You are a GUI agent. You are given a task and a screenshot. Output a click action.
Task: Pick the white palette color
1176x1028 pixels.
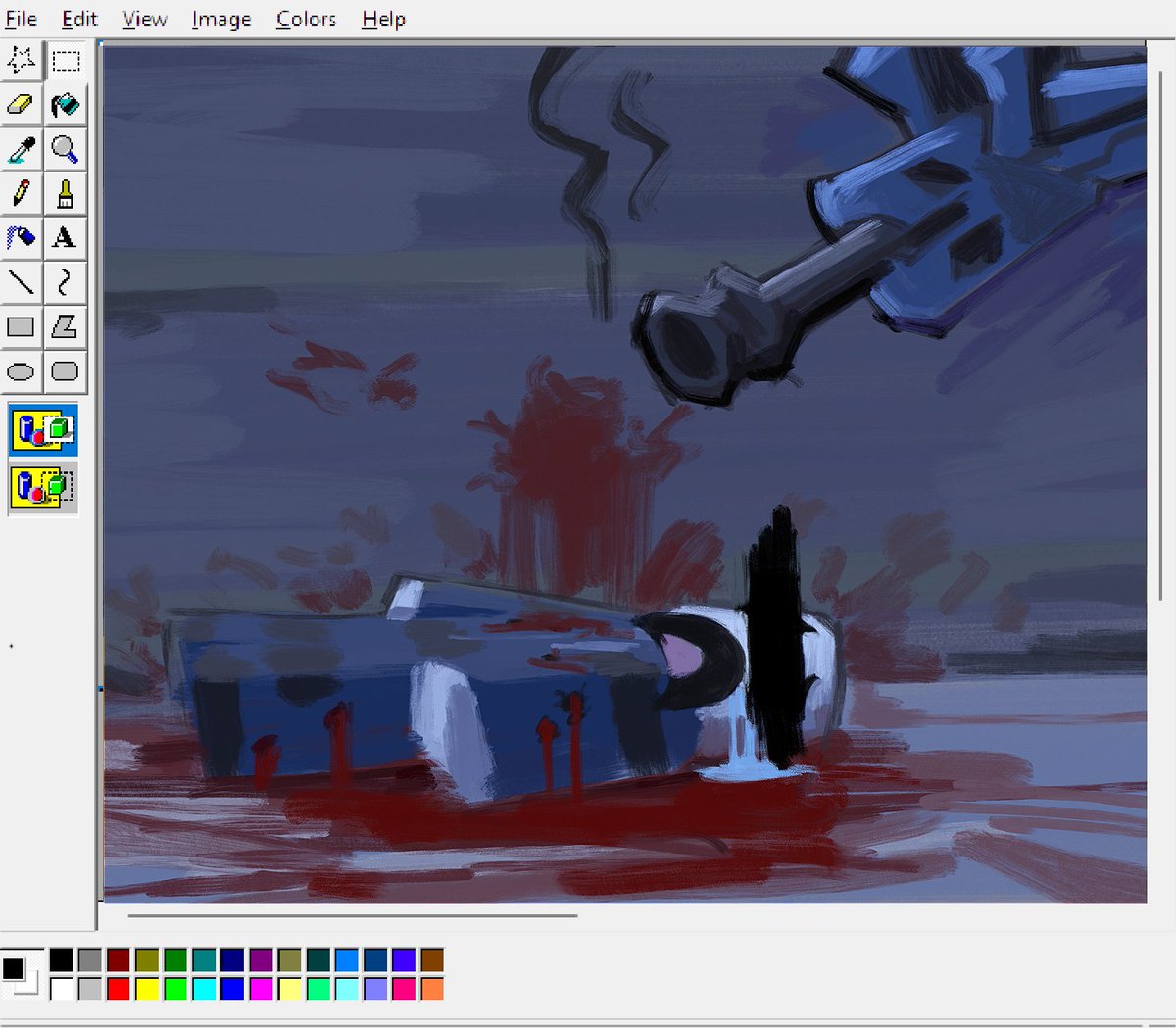point(62,988)
